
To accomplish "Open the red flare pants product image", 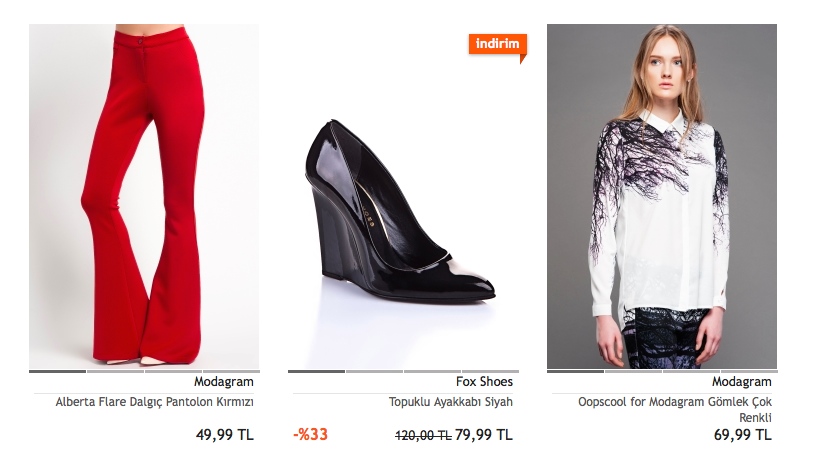I will (144, 196).
